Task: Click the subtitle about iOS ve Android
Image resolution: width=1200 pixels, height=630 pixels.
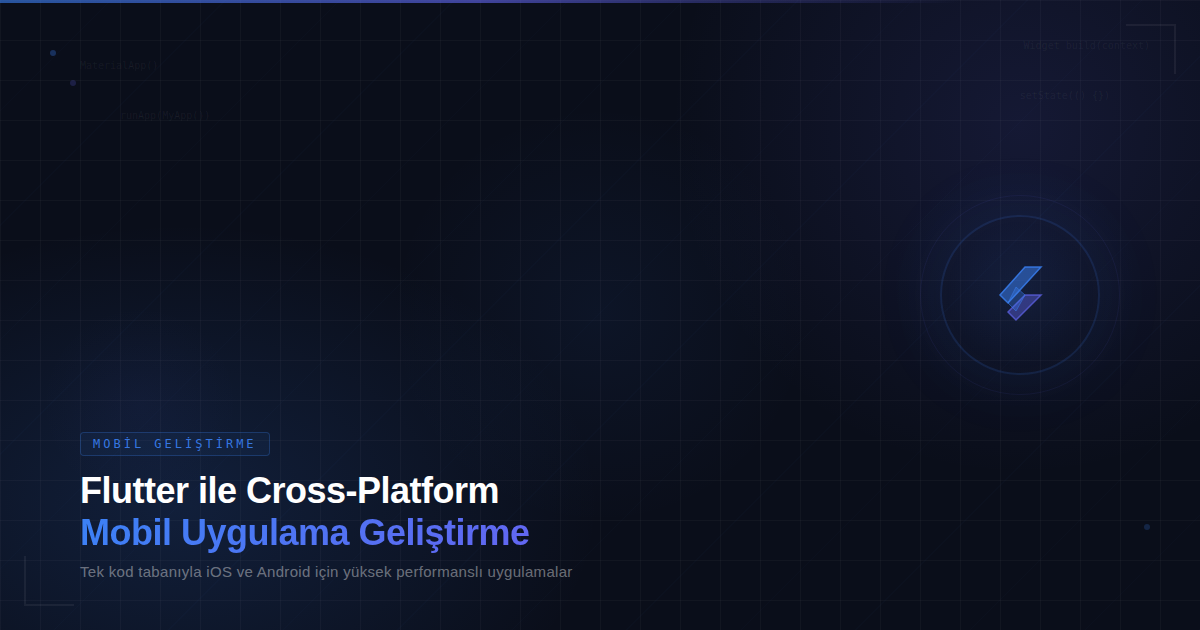Action: pyautogui.click(x=326, y=572)
